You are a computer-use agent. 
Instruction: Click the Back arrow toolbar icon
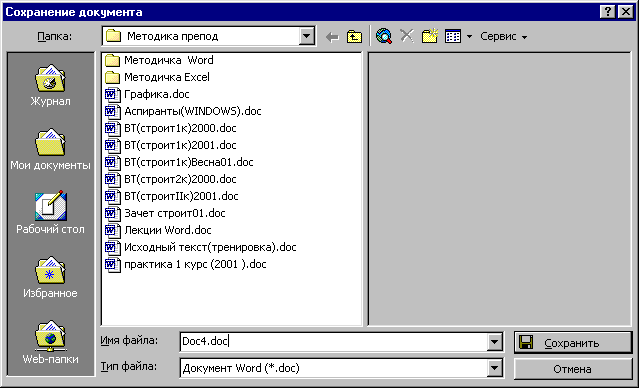coord(332,37)
